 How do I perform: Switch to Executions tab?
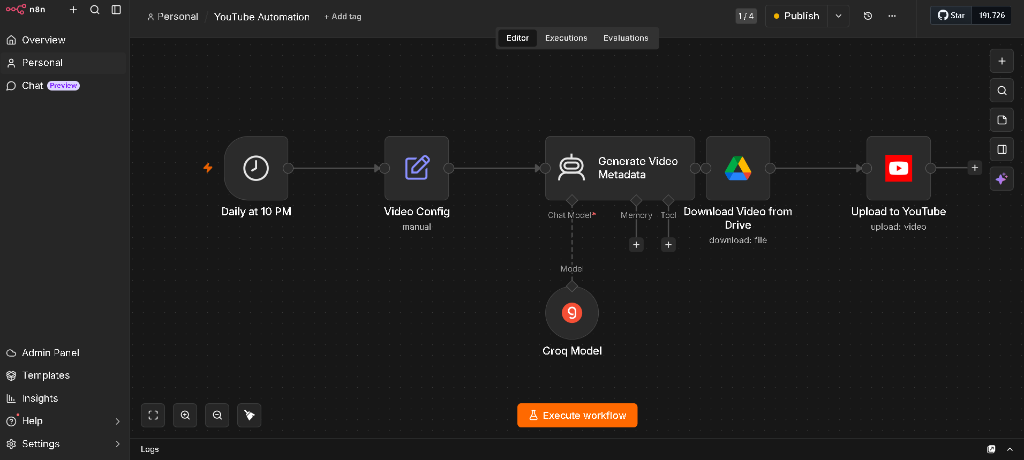(566, 38)
